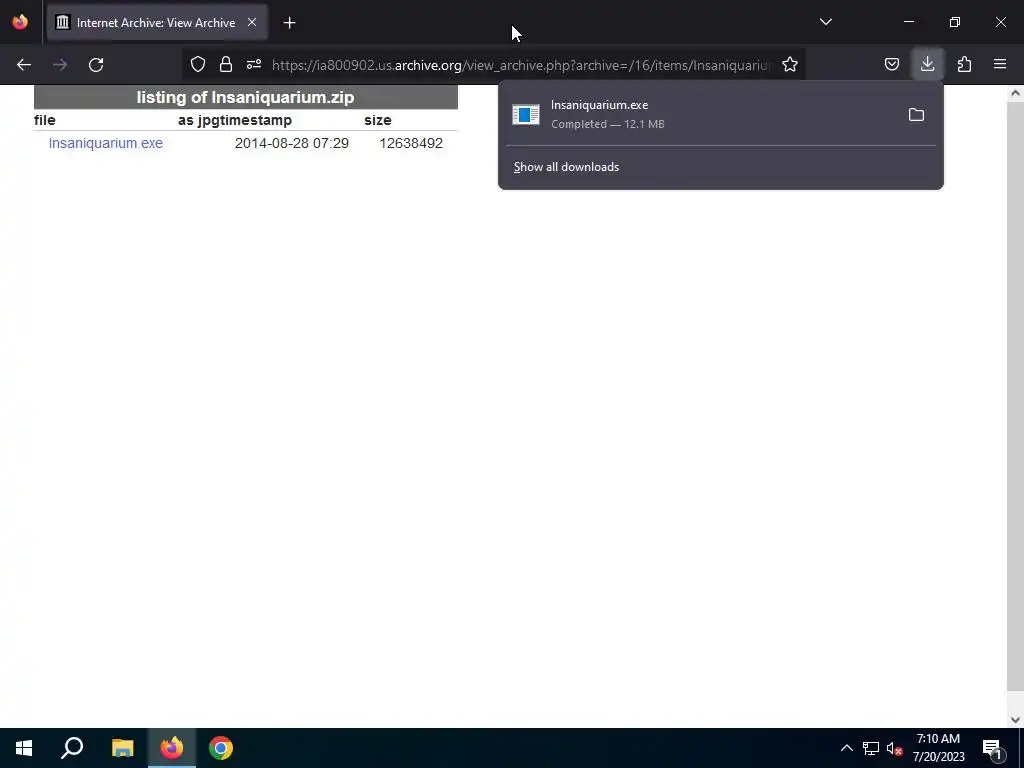Save page to Pocket
Viewport: 1024px width, 768px height.
pos(891,64)
